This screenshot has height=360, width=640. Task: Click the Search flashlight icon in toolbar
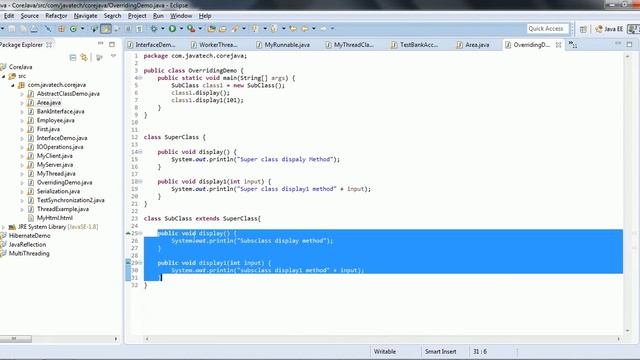[x=235, y=29]
